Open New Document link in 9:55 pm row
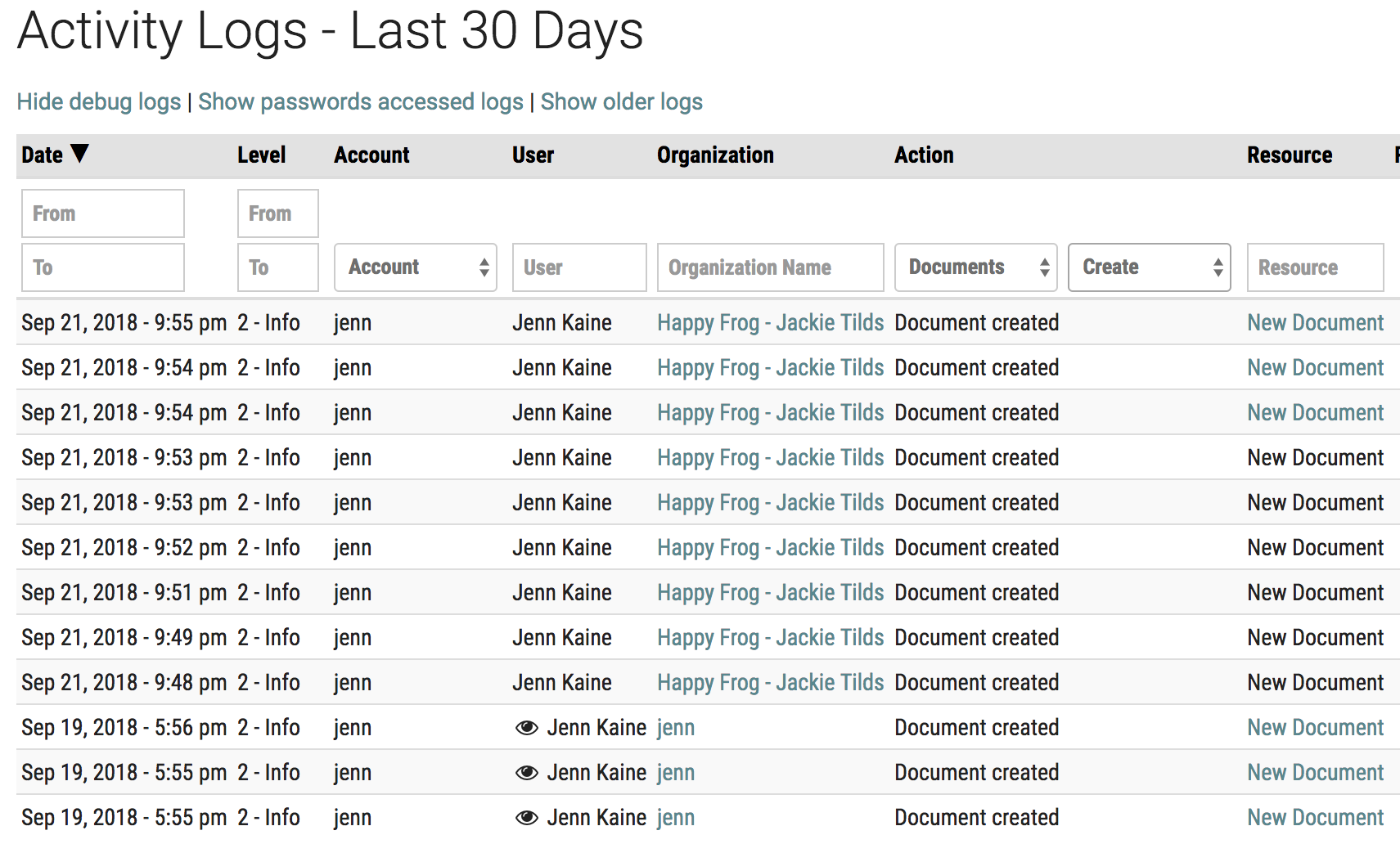 click(1315, 323)
